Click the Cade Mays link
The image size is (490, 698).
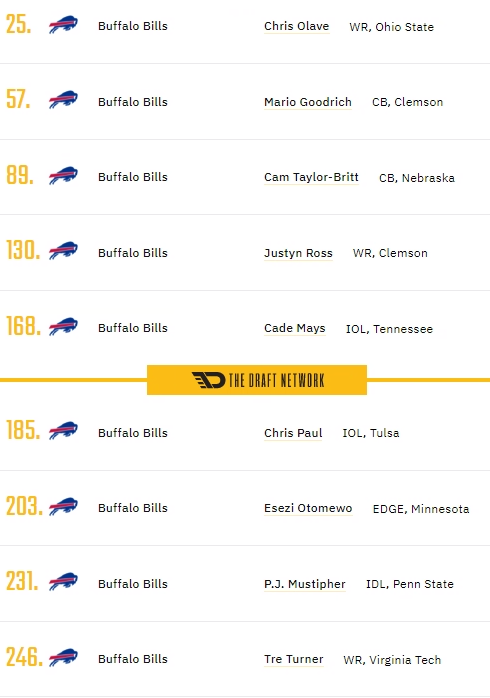tap(295, 328)
